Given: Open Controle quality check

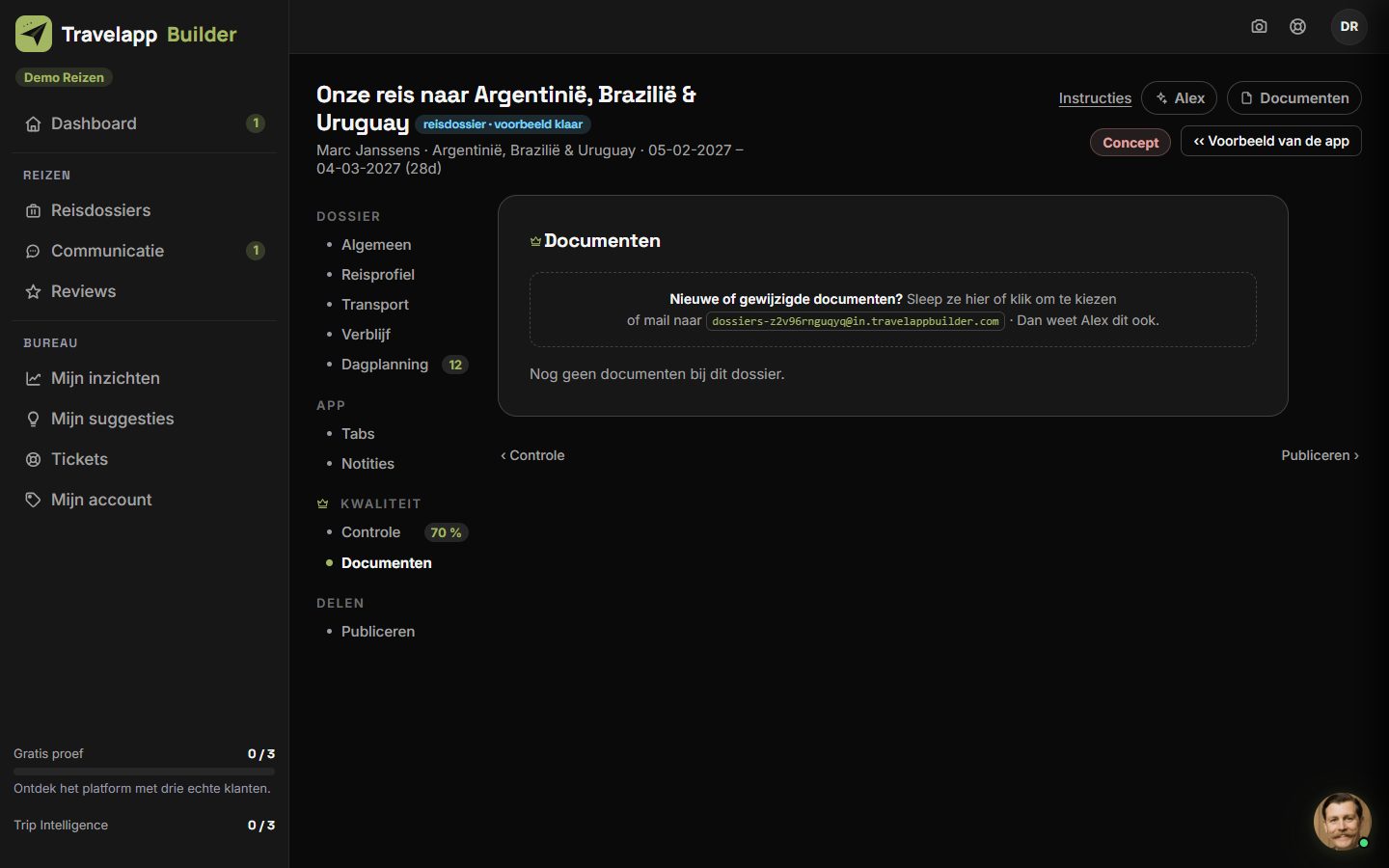Looking at the screenshot, I should [x=370, y=532].
